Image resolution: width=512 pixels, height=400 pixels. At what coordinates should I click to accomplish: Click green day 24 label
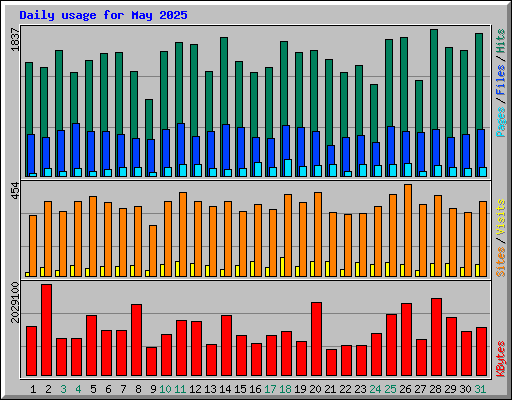375,389
